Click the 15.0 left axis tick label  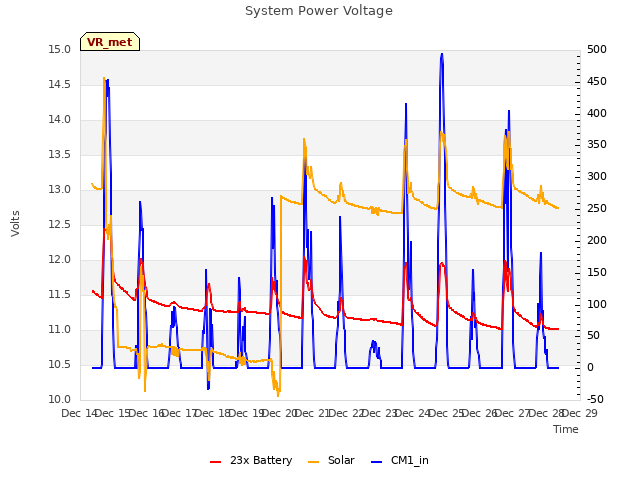pos(60,50)
